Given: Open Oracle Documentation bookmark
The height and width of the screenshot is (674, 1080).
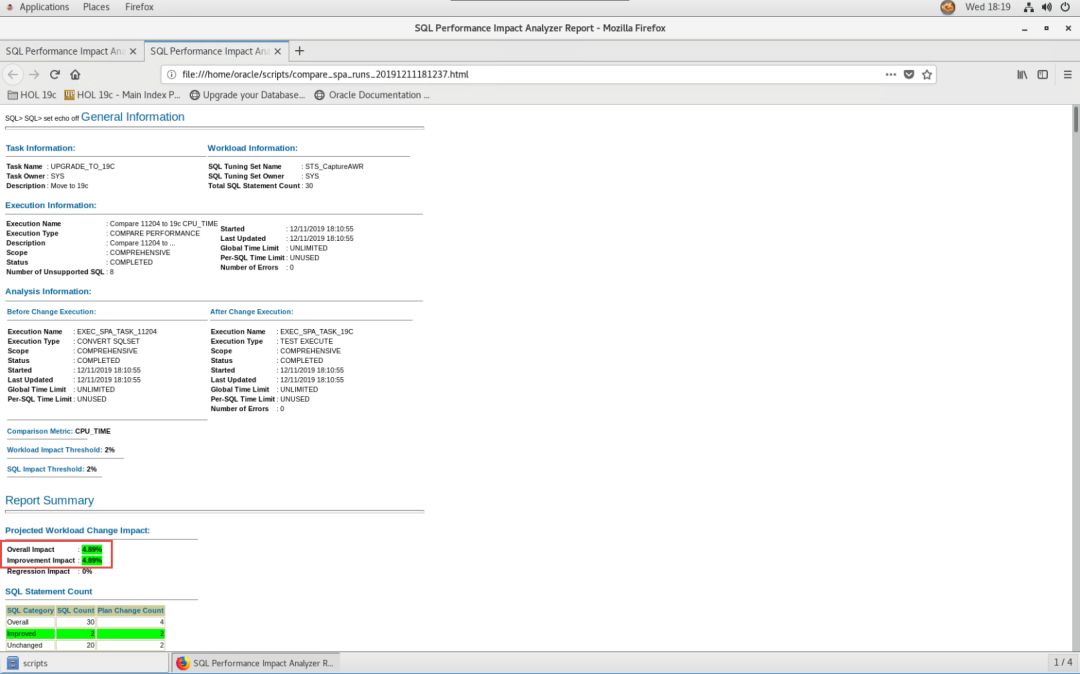Looking at the screenshot, I should tap(372, 95).
